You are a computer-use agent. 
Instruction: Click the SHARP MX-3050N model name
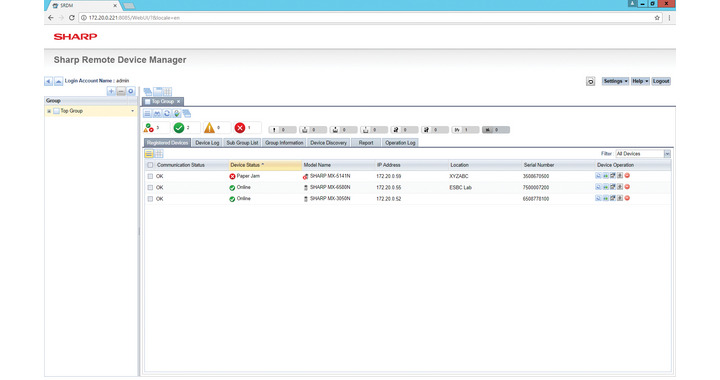click(x=330, y=199)
